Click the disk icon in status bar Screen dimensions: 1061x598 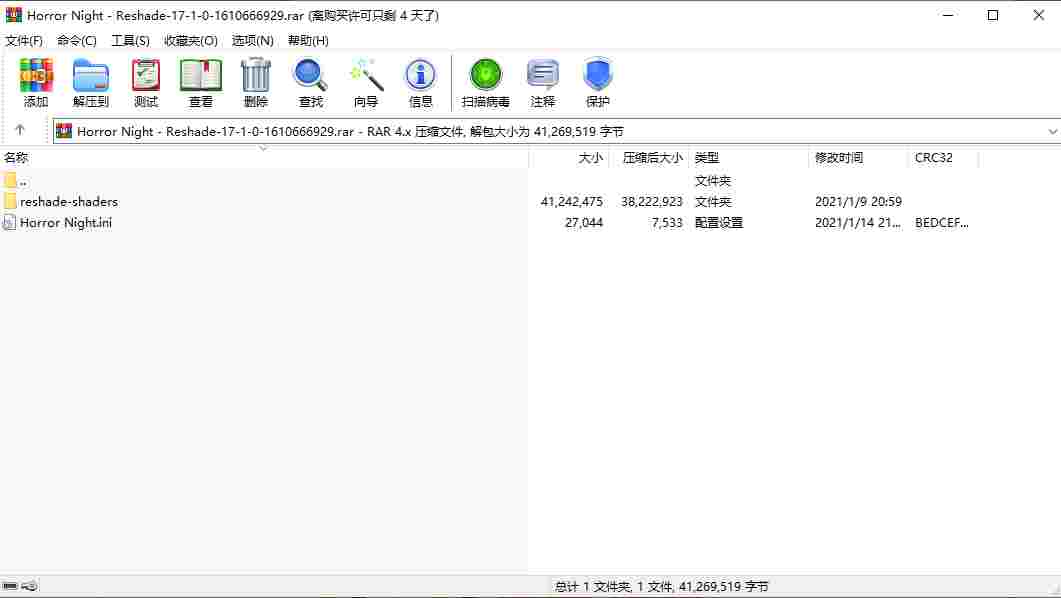pos(10,586)
